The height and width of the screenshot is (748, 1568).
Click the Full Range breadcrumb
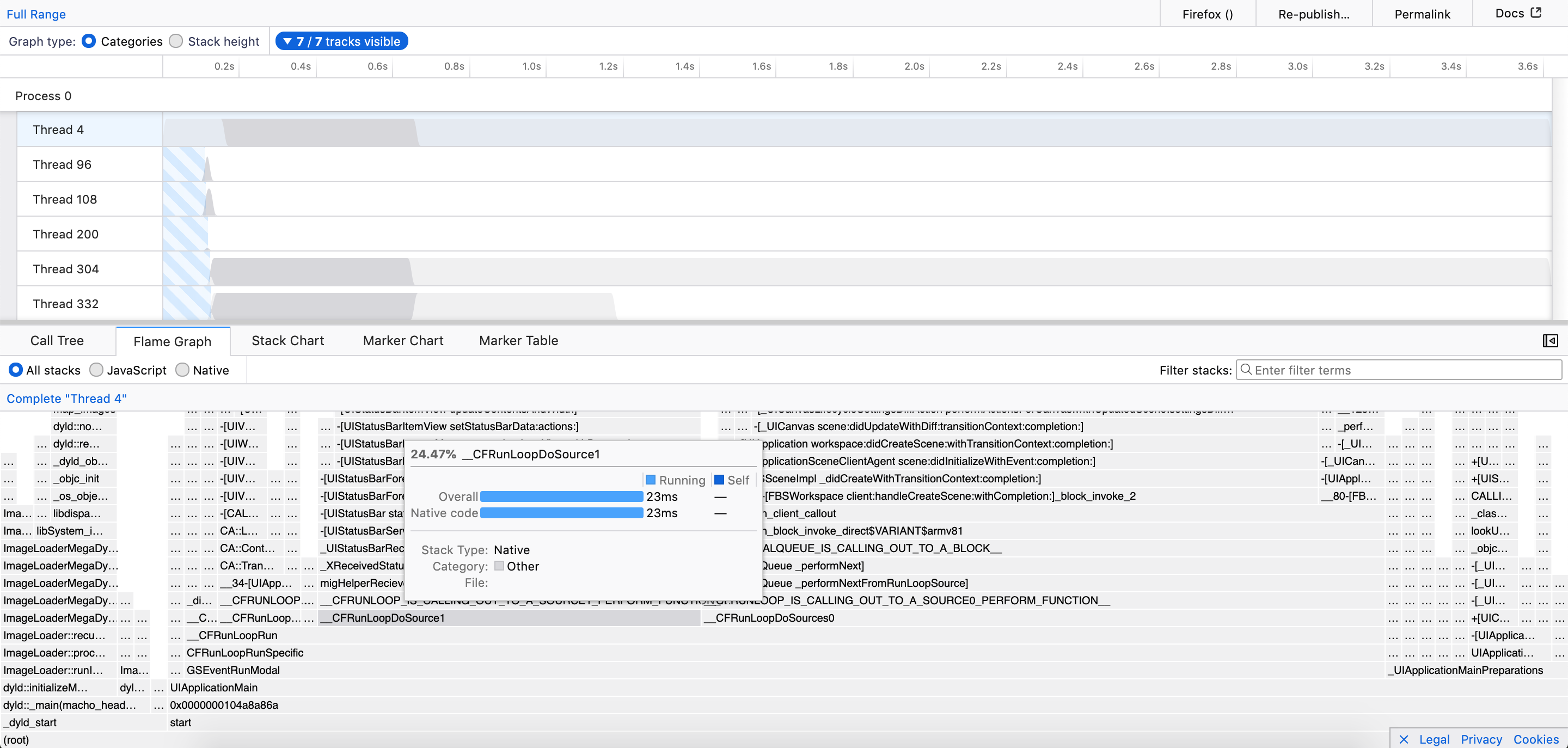pos(36,14)
